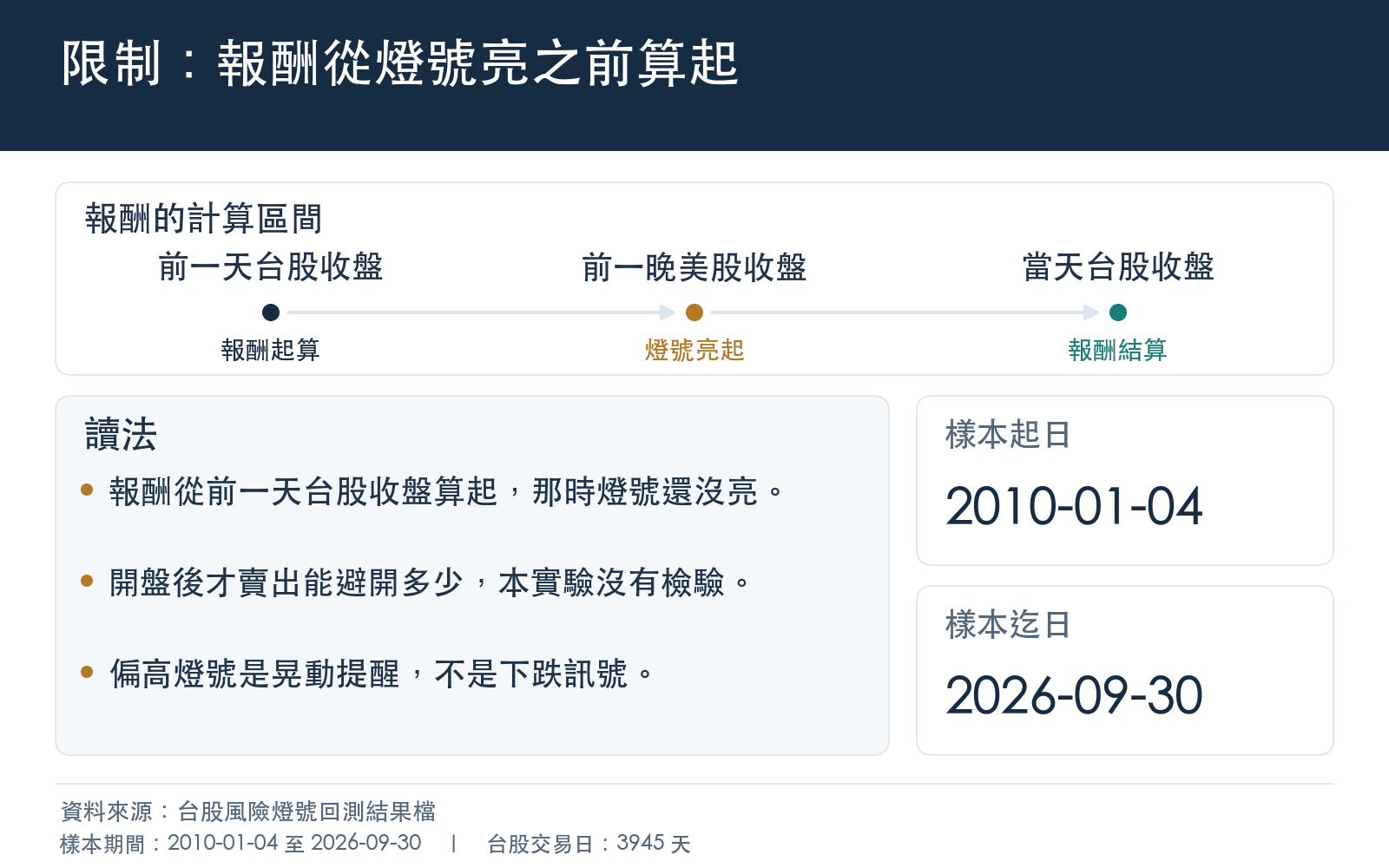Click the bullet text 開盤後才賣出能避開多少
The image size is (1389, 868).
point(286,582)
